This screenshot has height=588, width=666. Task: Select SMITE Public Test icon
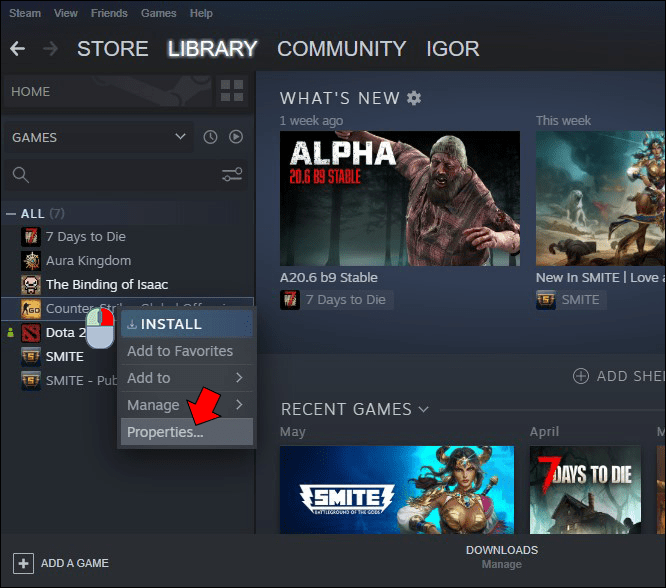[31, 380]
